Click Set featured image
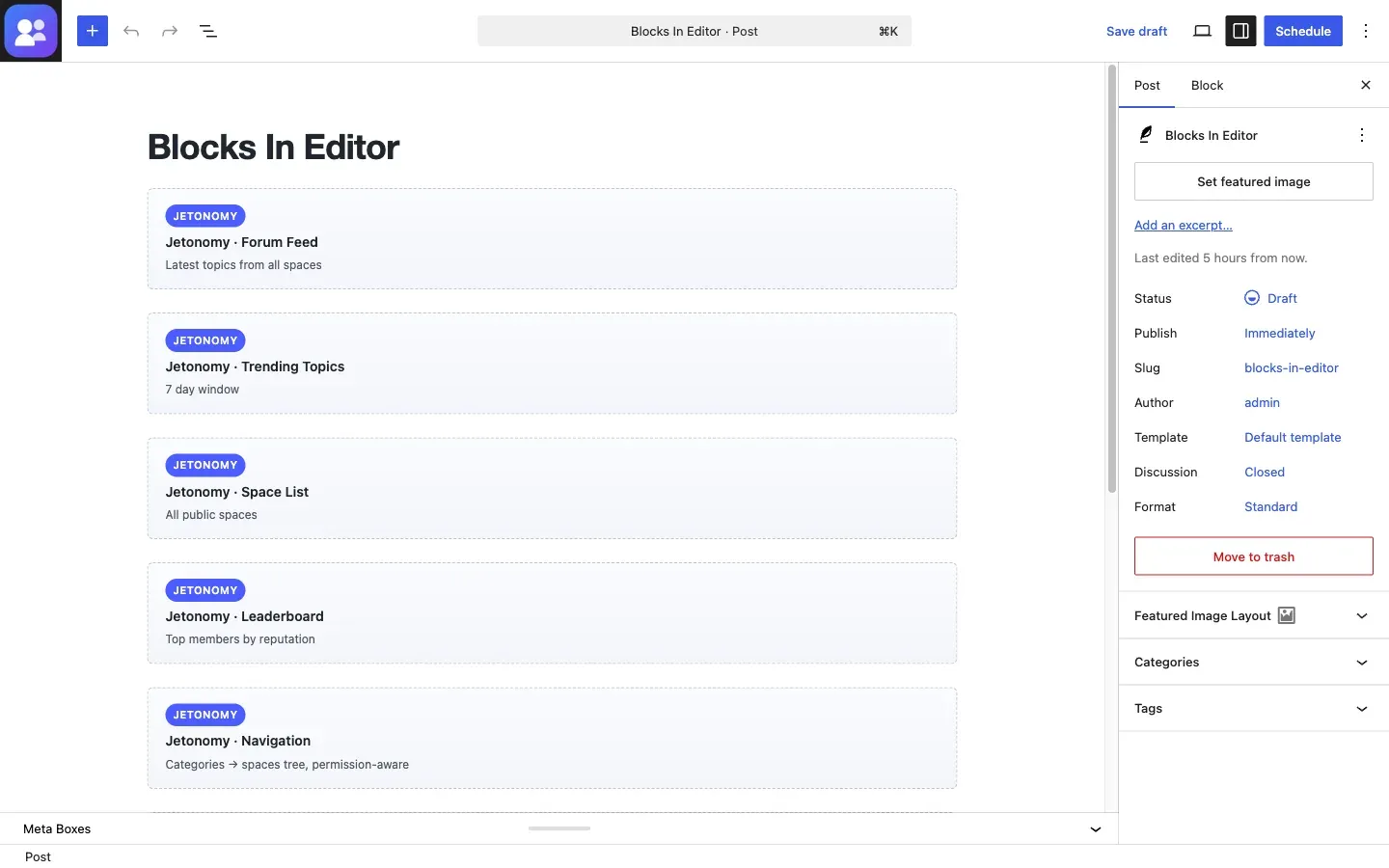 click(1254, 181)
